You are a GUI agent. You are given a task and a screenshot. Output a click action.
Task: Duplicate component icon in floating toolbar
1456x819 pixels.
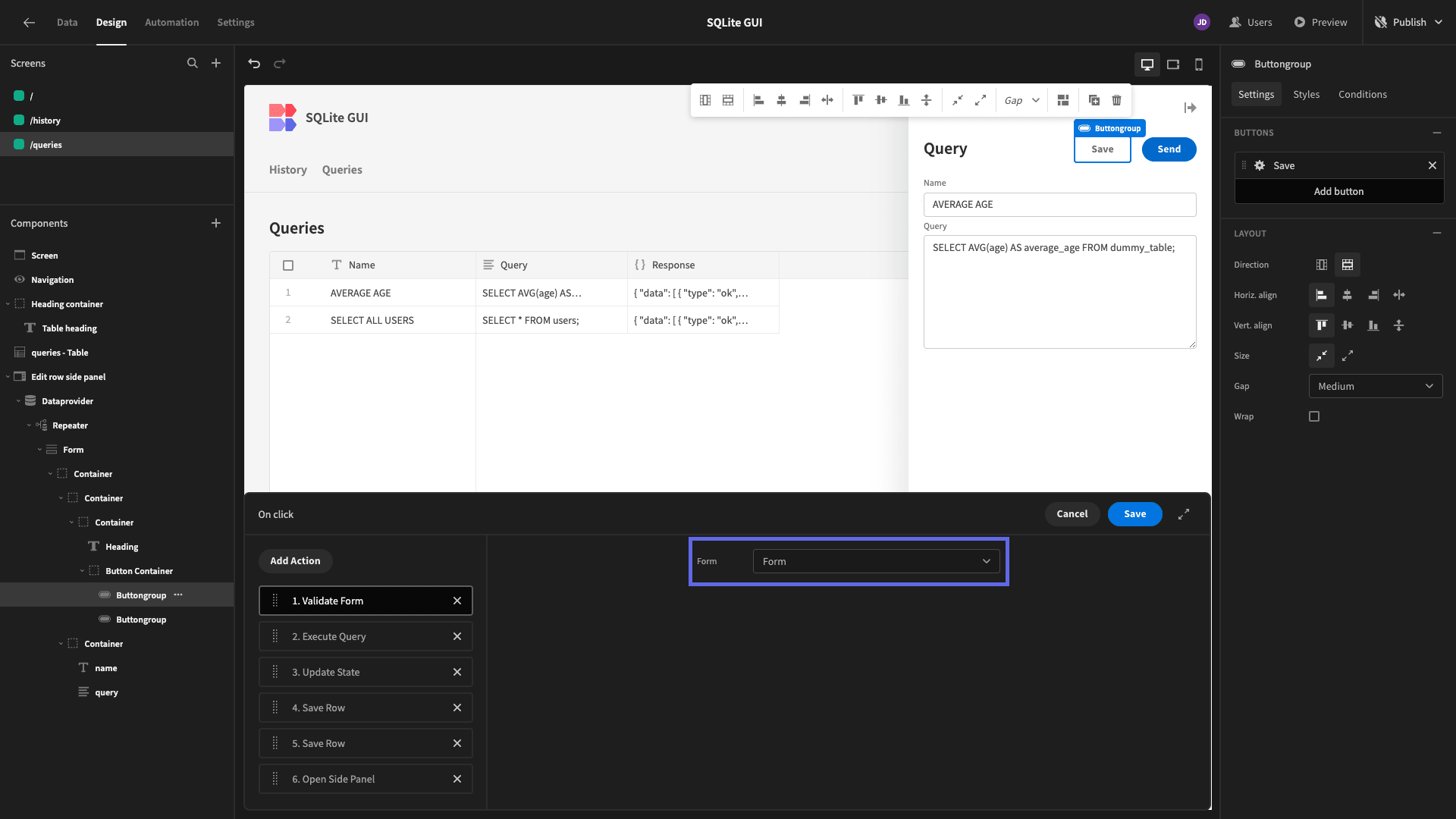tap(1094, 100)
